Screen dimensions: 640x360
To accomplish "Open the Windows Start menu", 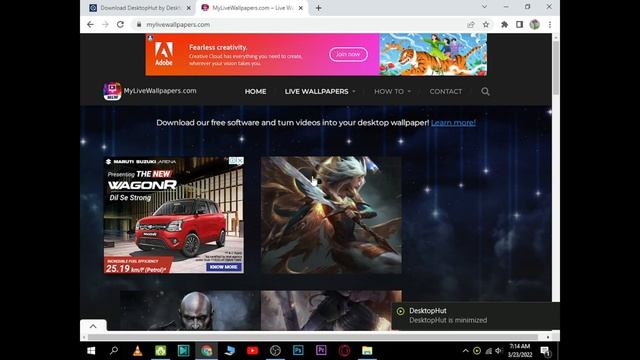I will tap(91, 351).
